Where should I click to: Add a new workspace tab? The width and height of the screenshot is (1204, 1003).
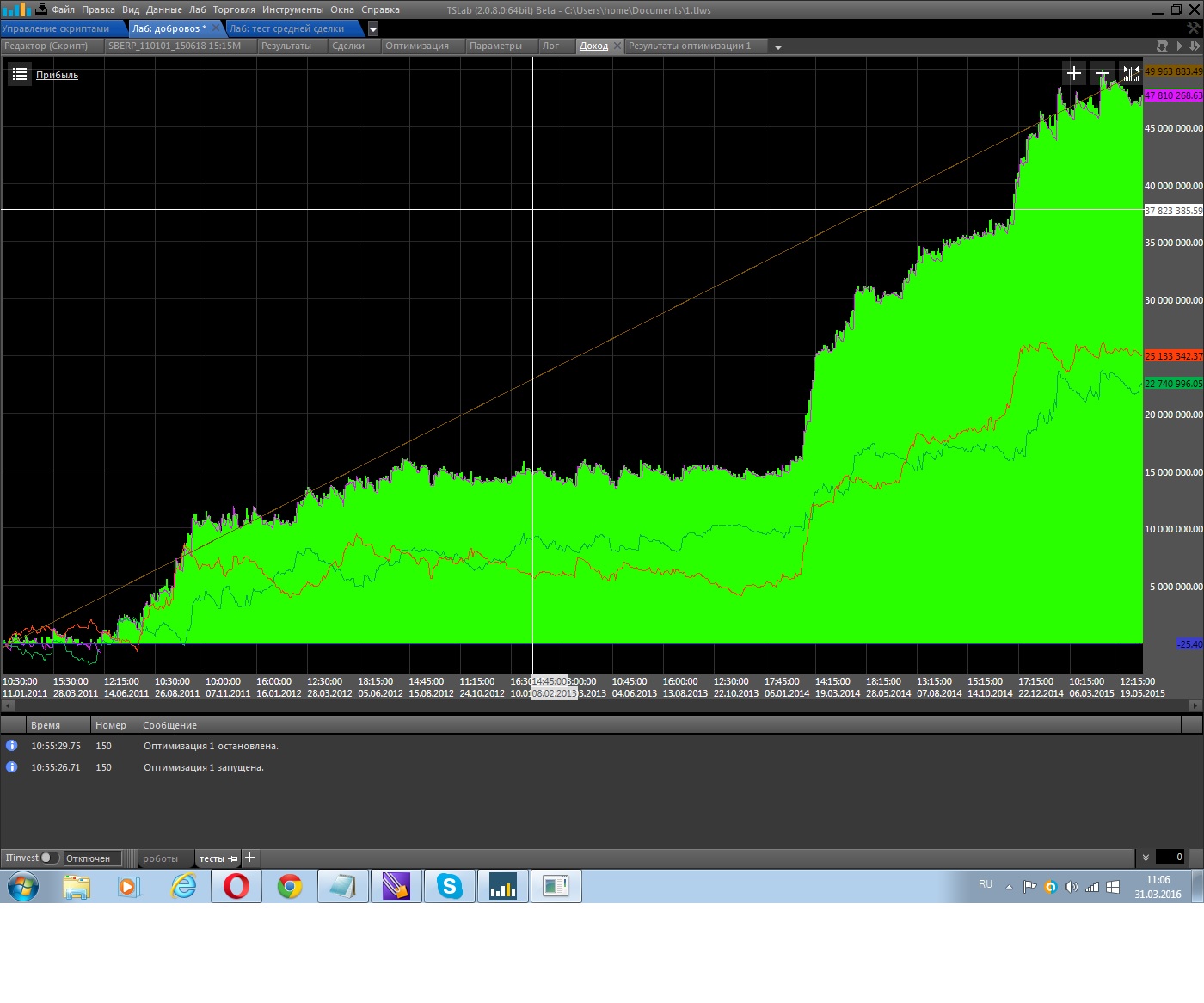pos(250,858)
